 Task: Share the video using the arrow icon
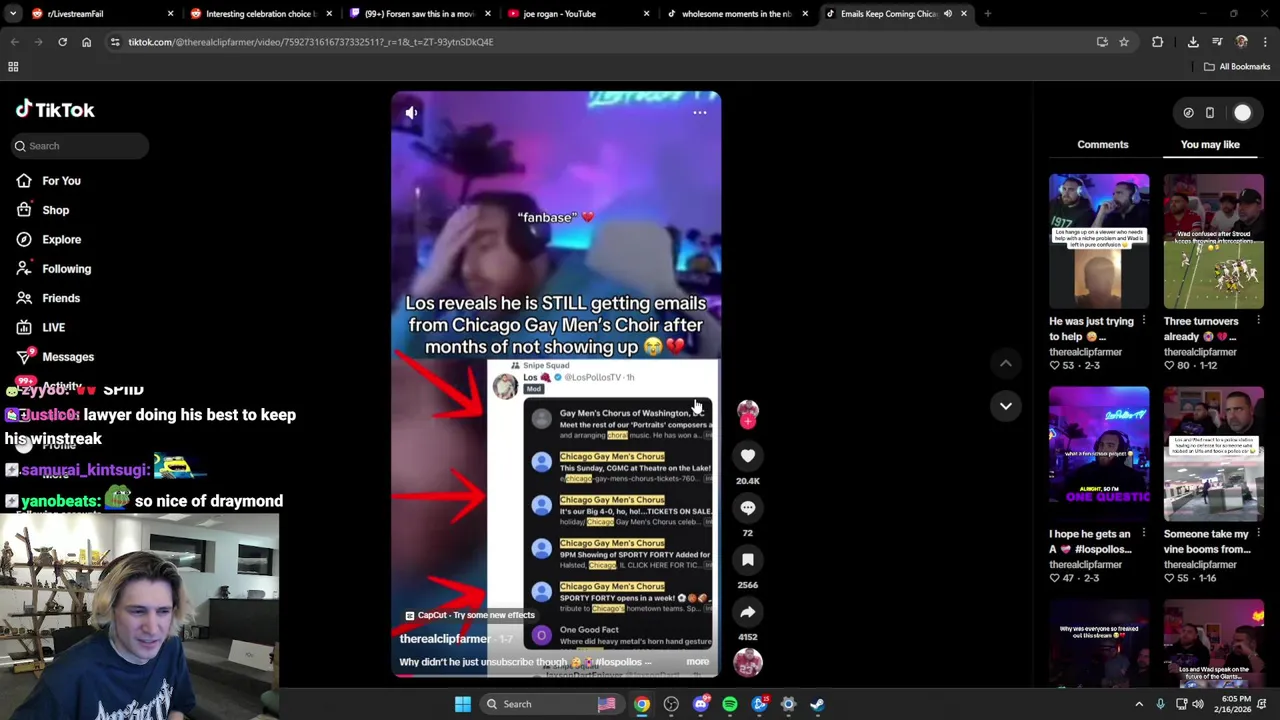tap(747, 612)
